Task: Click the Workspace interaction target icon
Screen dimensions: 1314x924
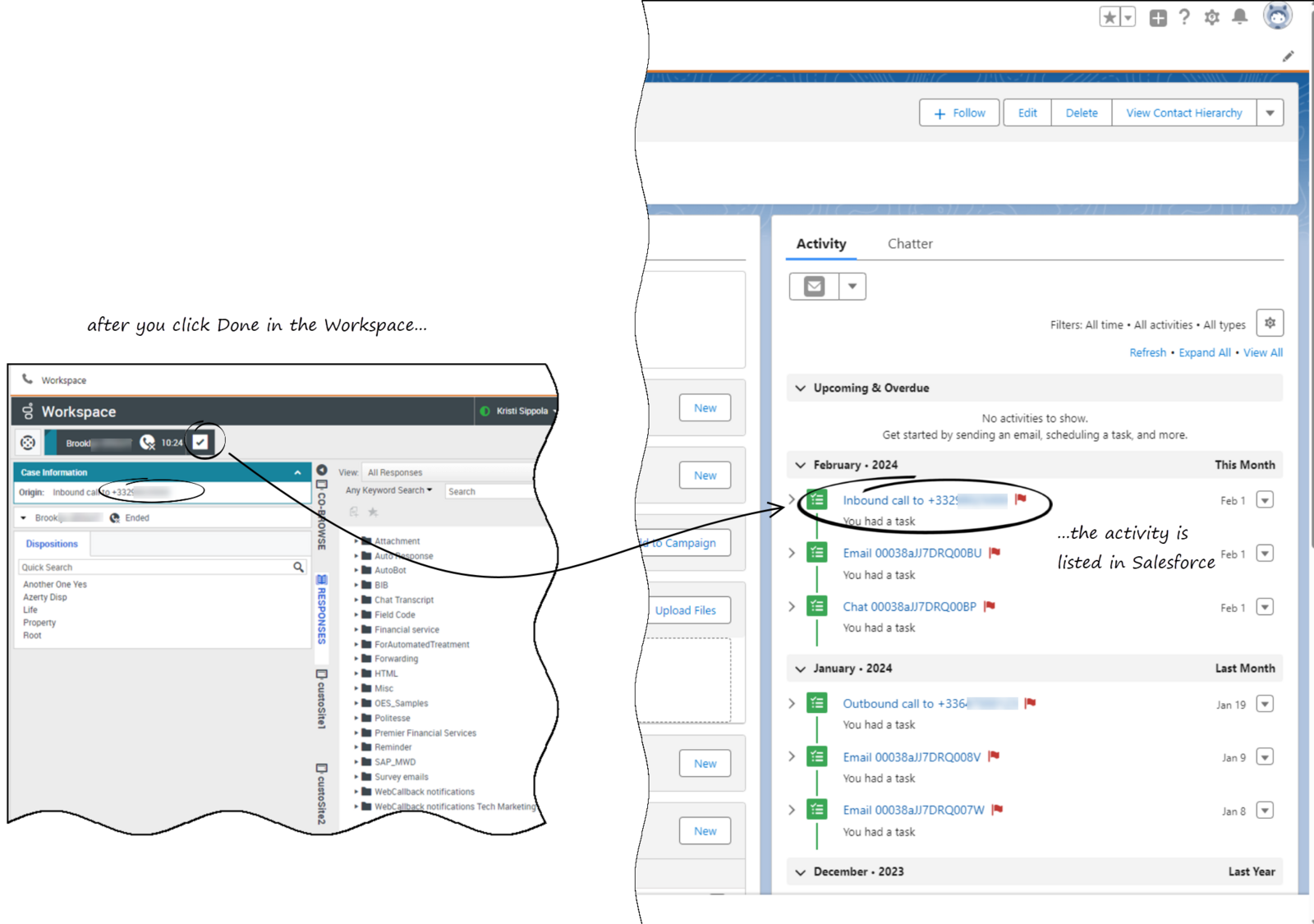Action: coord(28,443)
